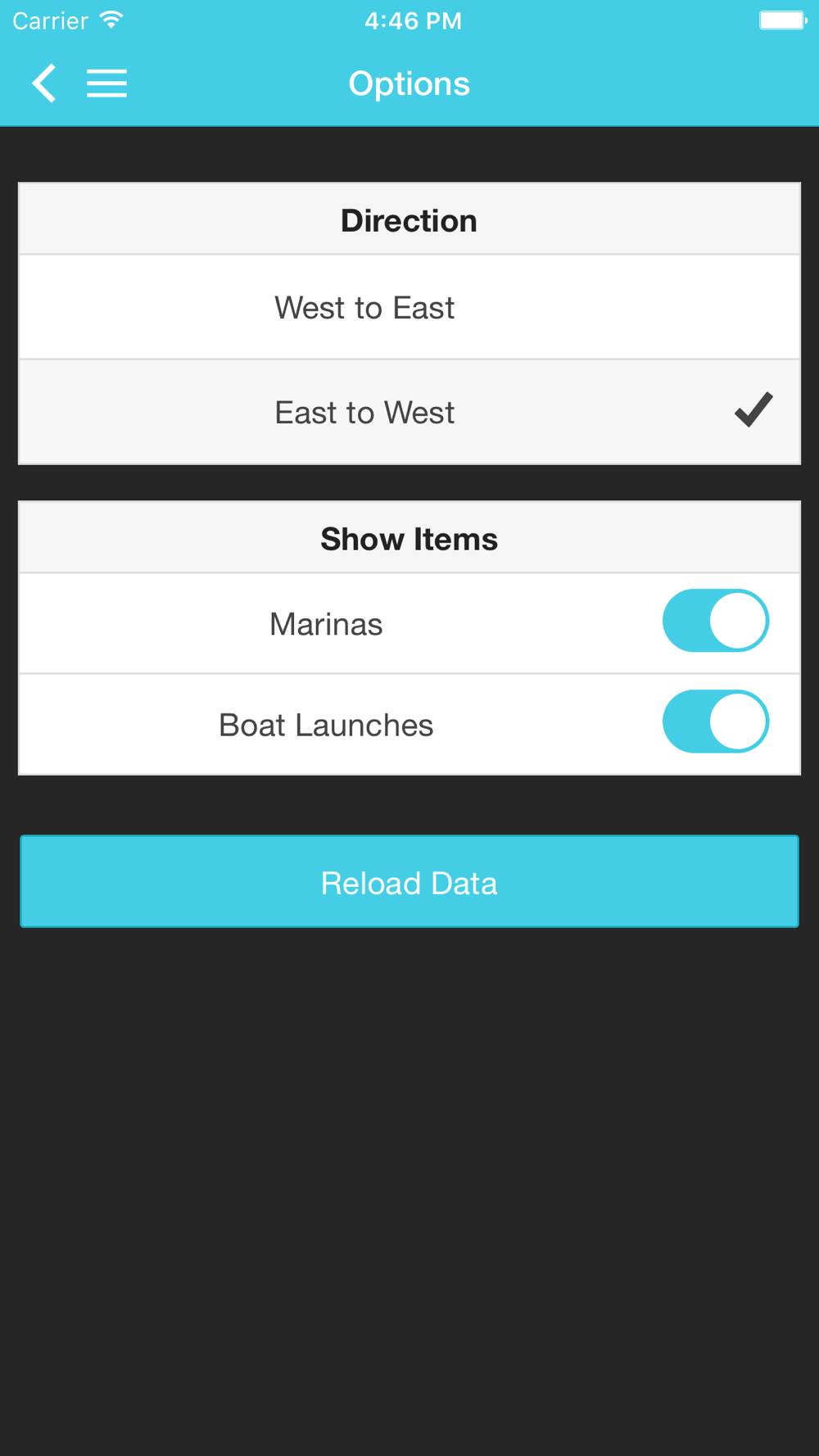The height and width of the screenshot is (1456, 819).
Task: Click the Reload Data button
Action: click(x=409, y=881)
